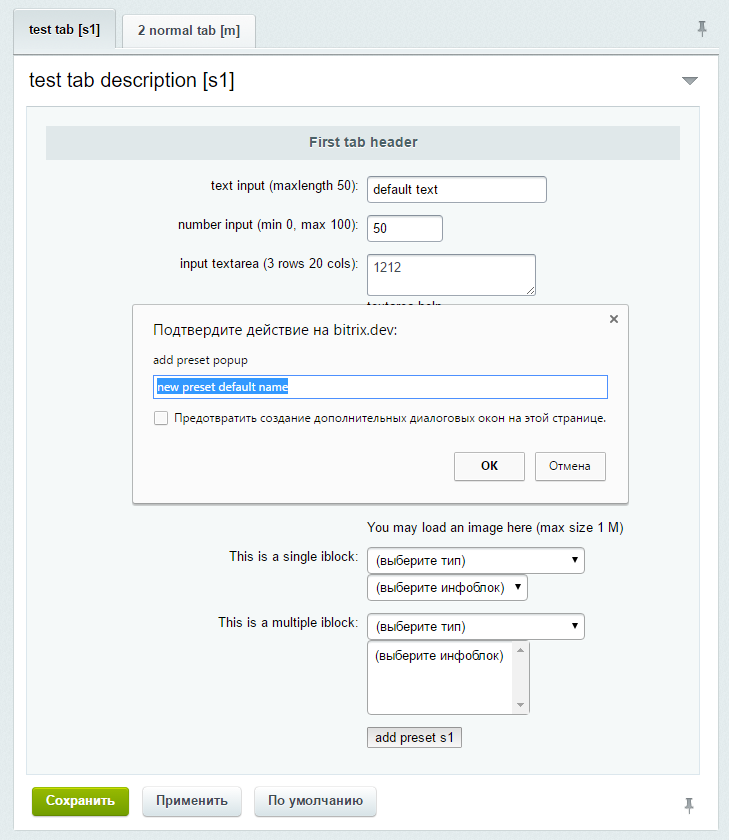Click the scroll down arrow in multiple iblock list
Image resolution: width=729 pixels, height=840 pixels.
click(x=520, y=705)
